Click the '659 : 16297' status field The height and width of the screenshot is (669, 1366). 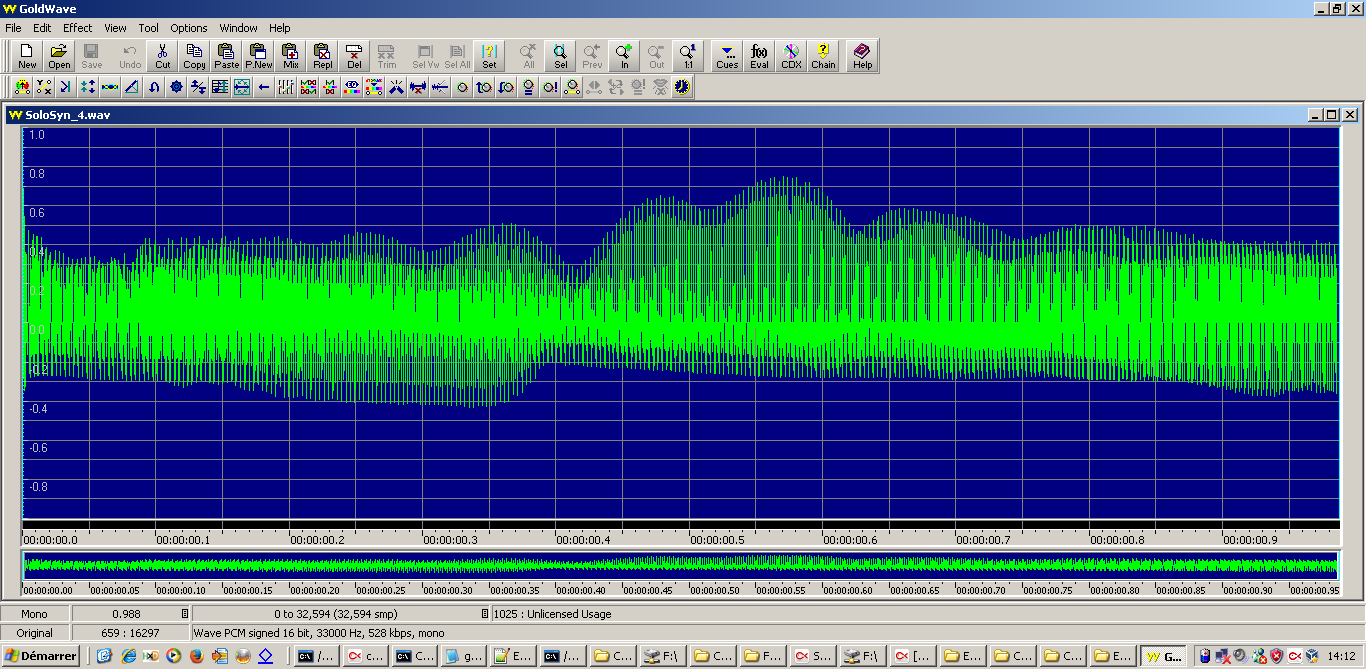131,633
